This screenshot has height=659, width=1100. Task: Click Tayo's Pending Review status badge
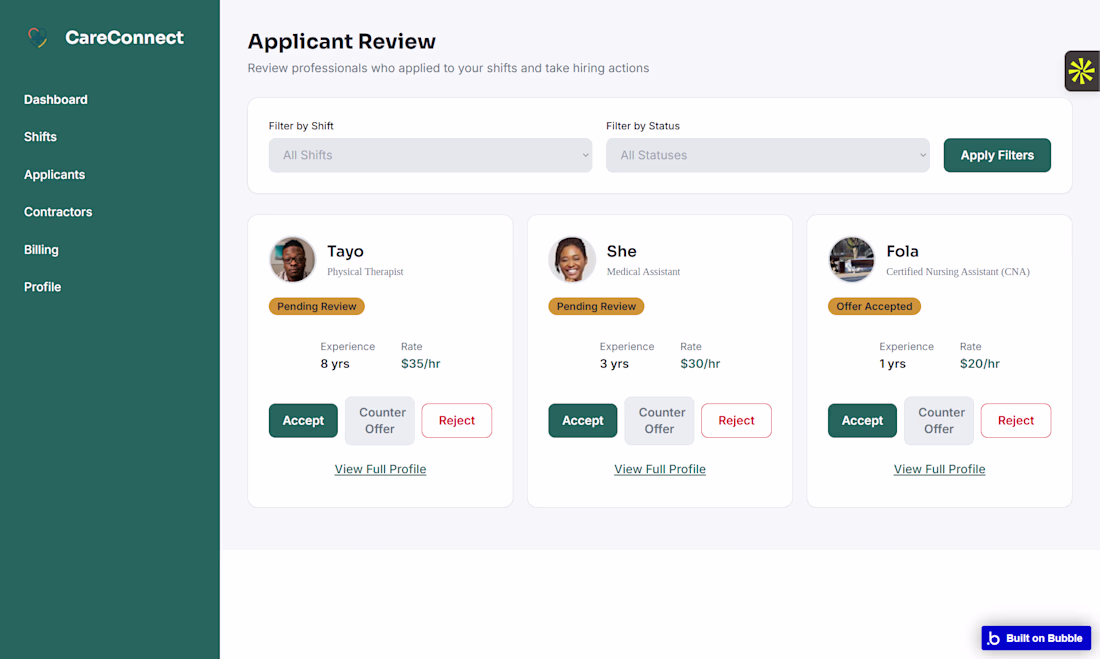316,306
